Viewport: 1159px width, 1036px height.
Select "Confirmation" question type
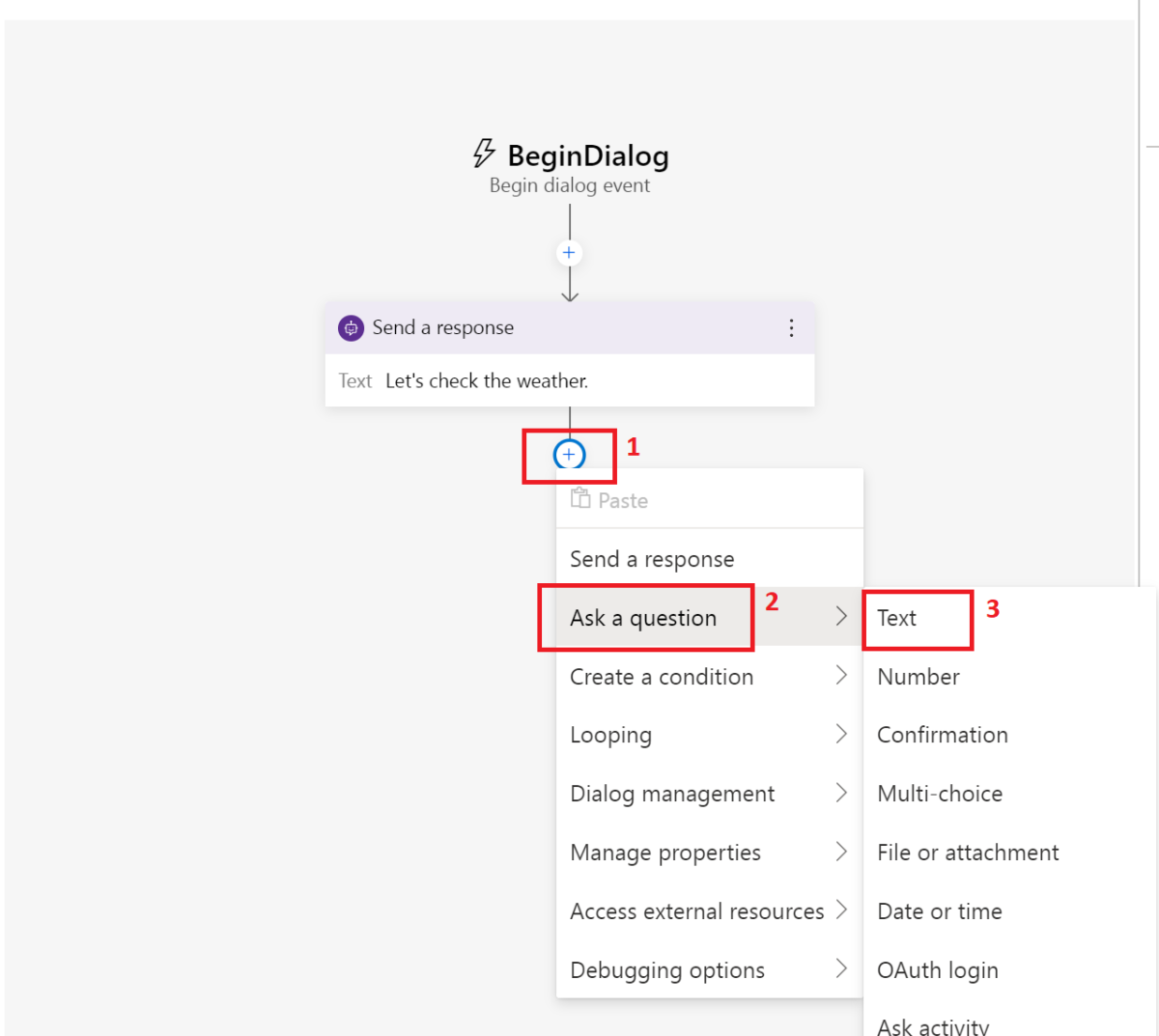(942, 735)
